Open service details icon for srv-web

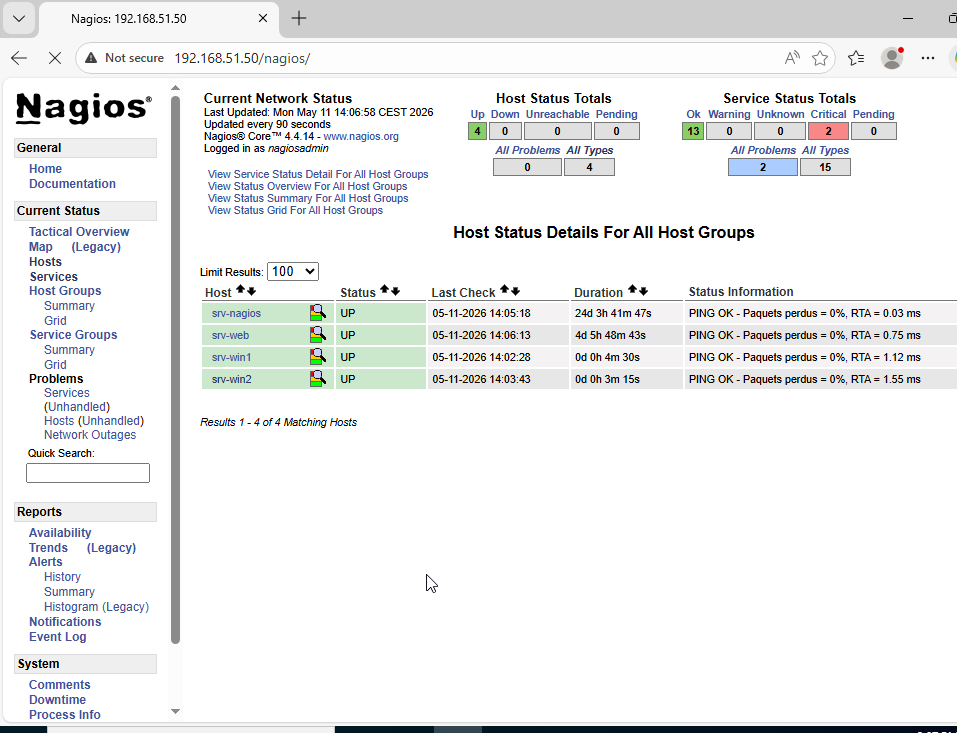coord(317,335)
